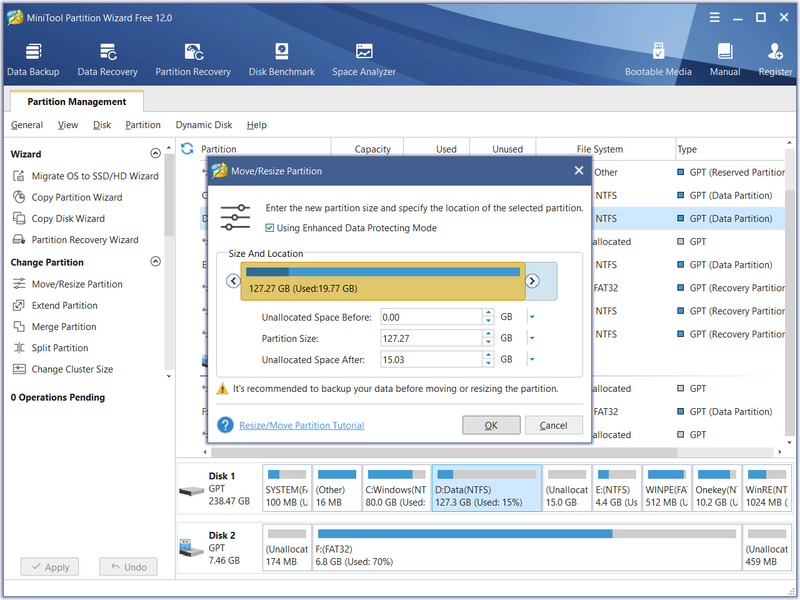Image resolution: width=800 pixels, height=600 pixels.
Task: Click the refresh partition list icon
Action: pos(187,148)
